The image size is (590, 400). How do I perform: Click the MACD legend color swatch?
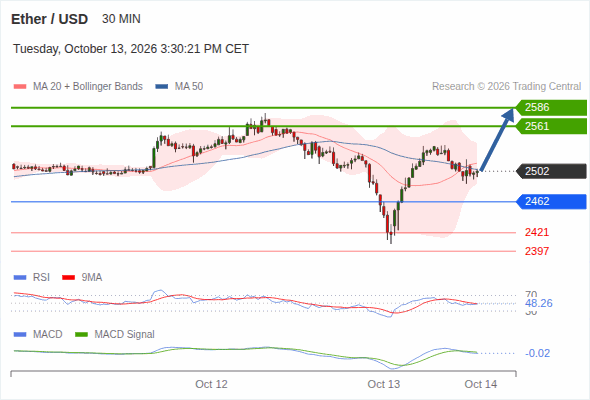20,335
